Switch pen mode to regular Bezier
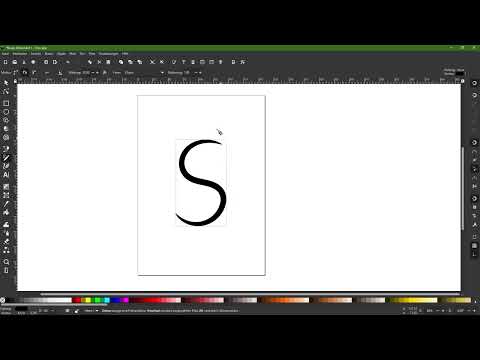 (16, 72)
